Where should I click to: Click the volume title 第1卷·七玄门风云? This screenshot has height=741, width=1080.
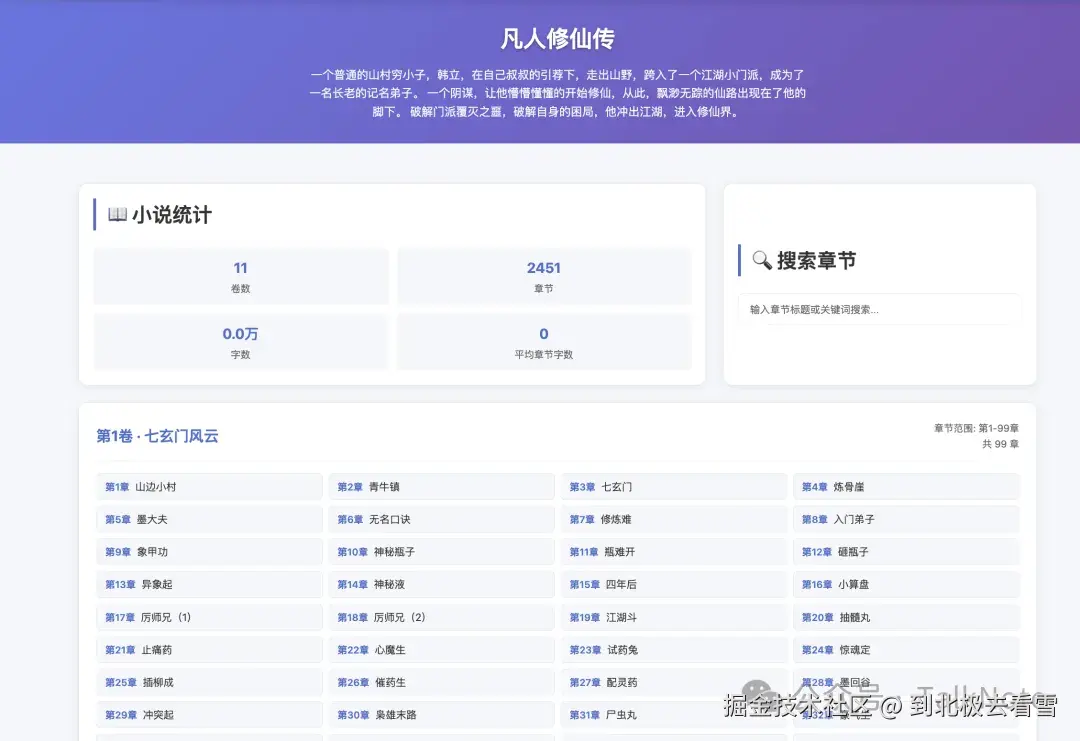158,437
